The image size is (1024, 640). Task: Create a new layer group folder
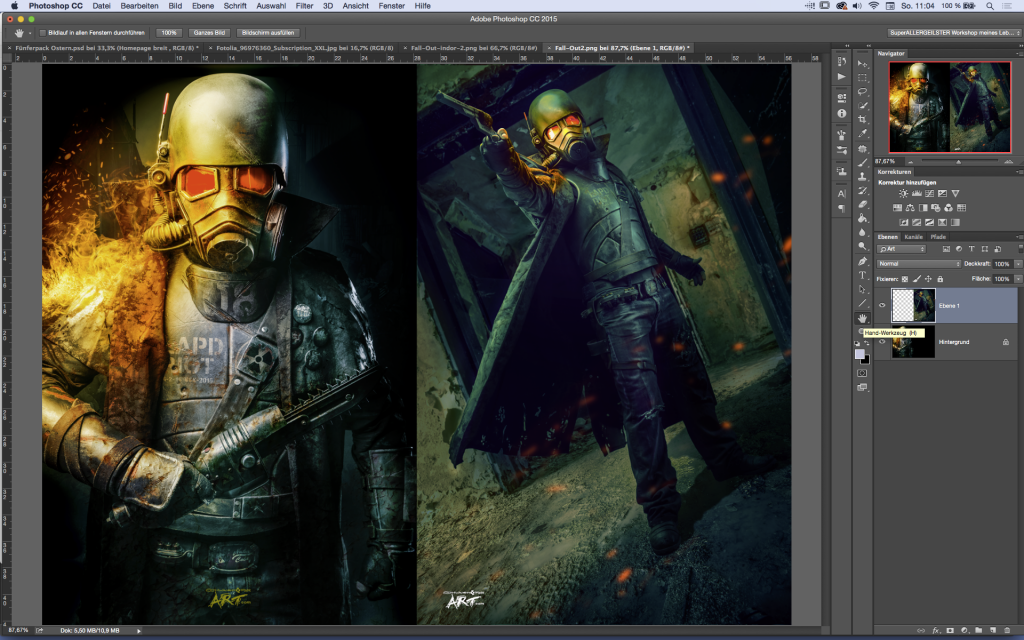pyautogui.click(x=978, y=631)
